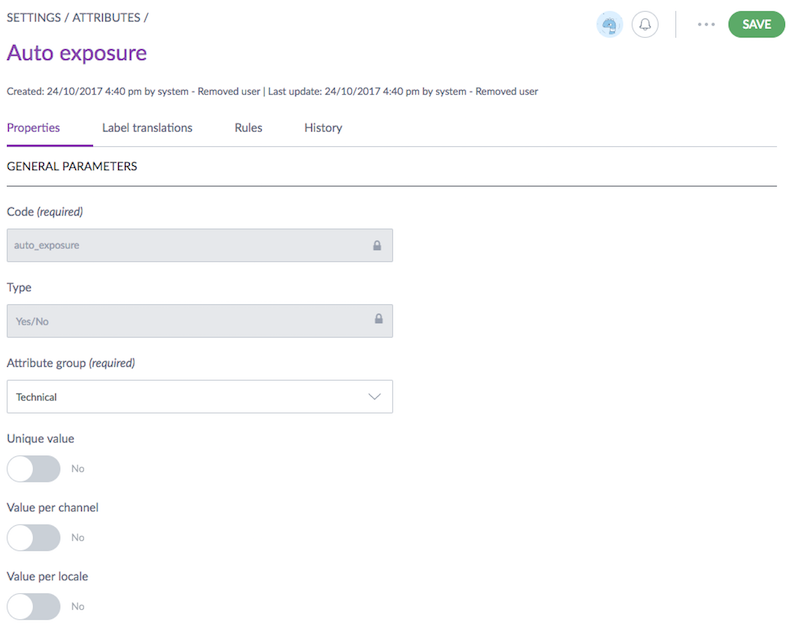Click the Auto exposure page title
Viewport: 798px width, 631px height.
[x=77, y=53]
